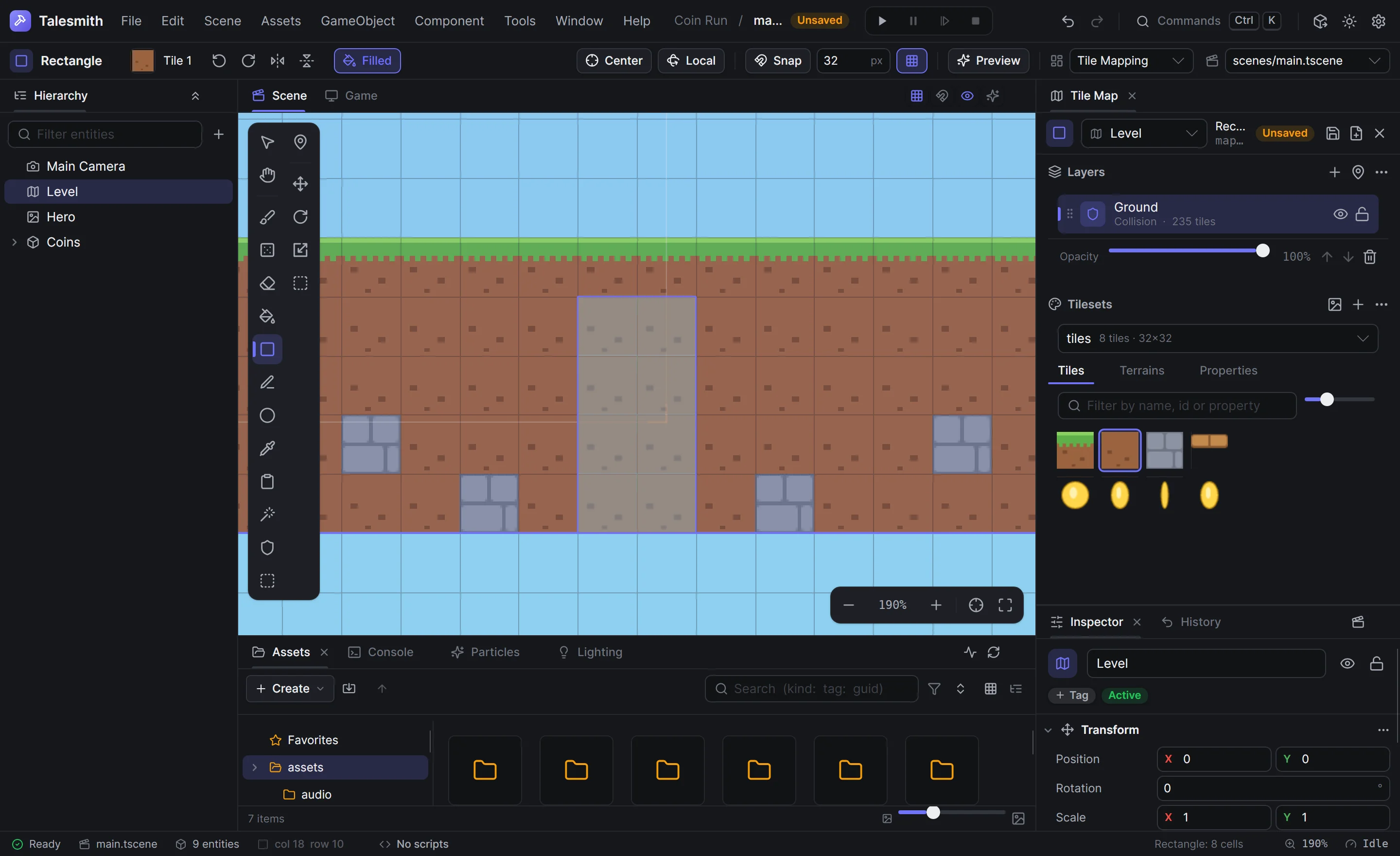Expand the Coins entity in Hierarchy
Image resolution: width=1400 pixels, height=856 pixels.
coord(14,242)
